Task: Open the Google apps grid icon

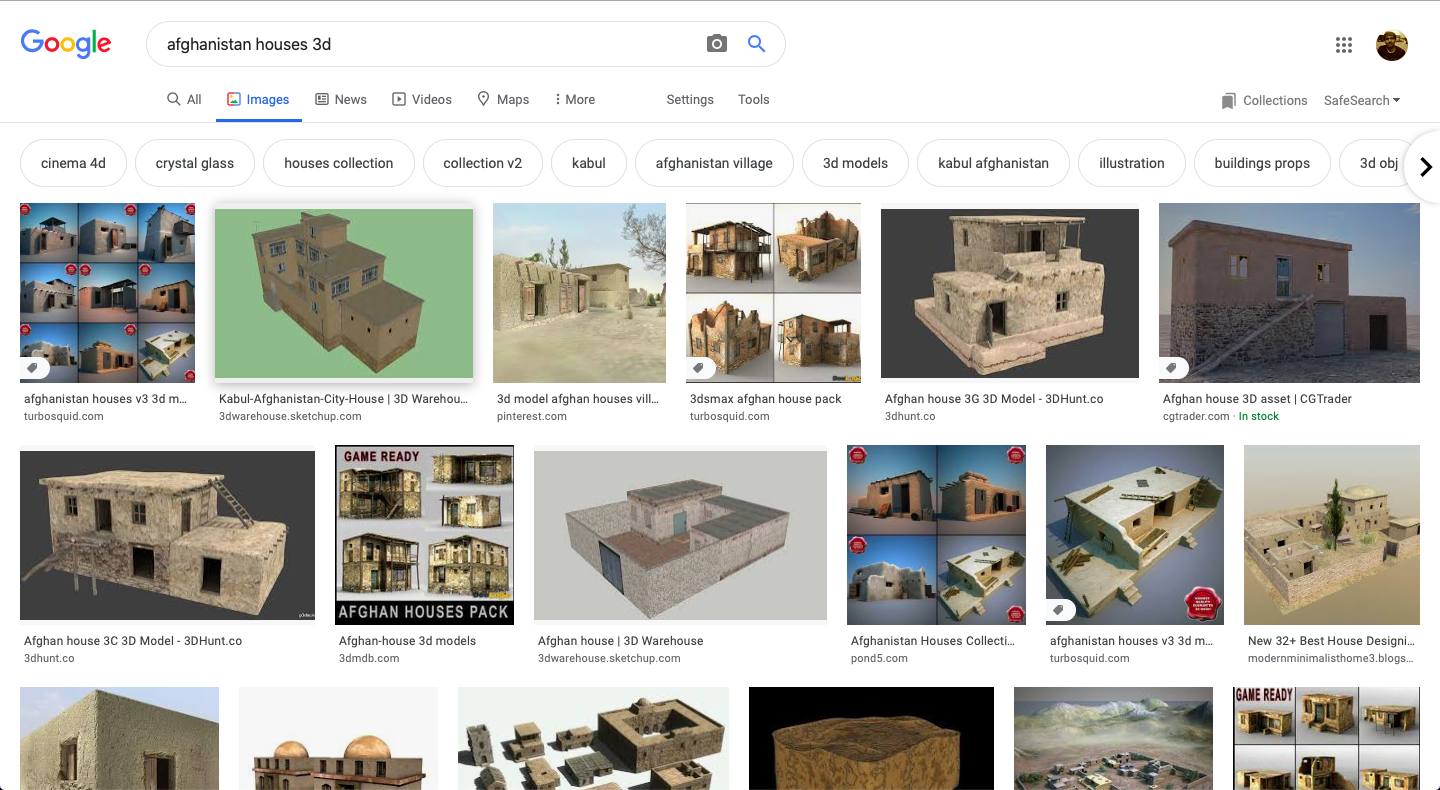Action: pos(1343,44)
